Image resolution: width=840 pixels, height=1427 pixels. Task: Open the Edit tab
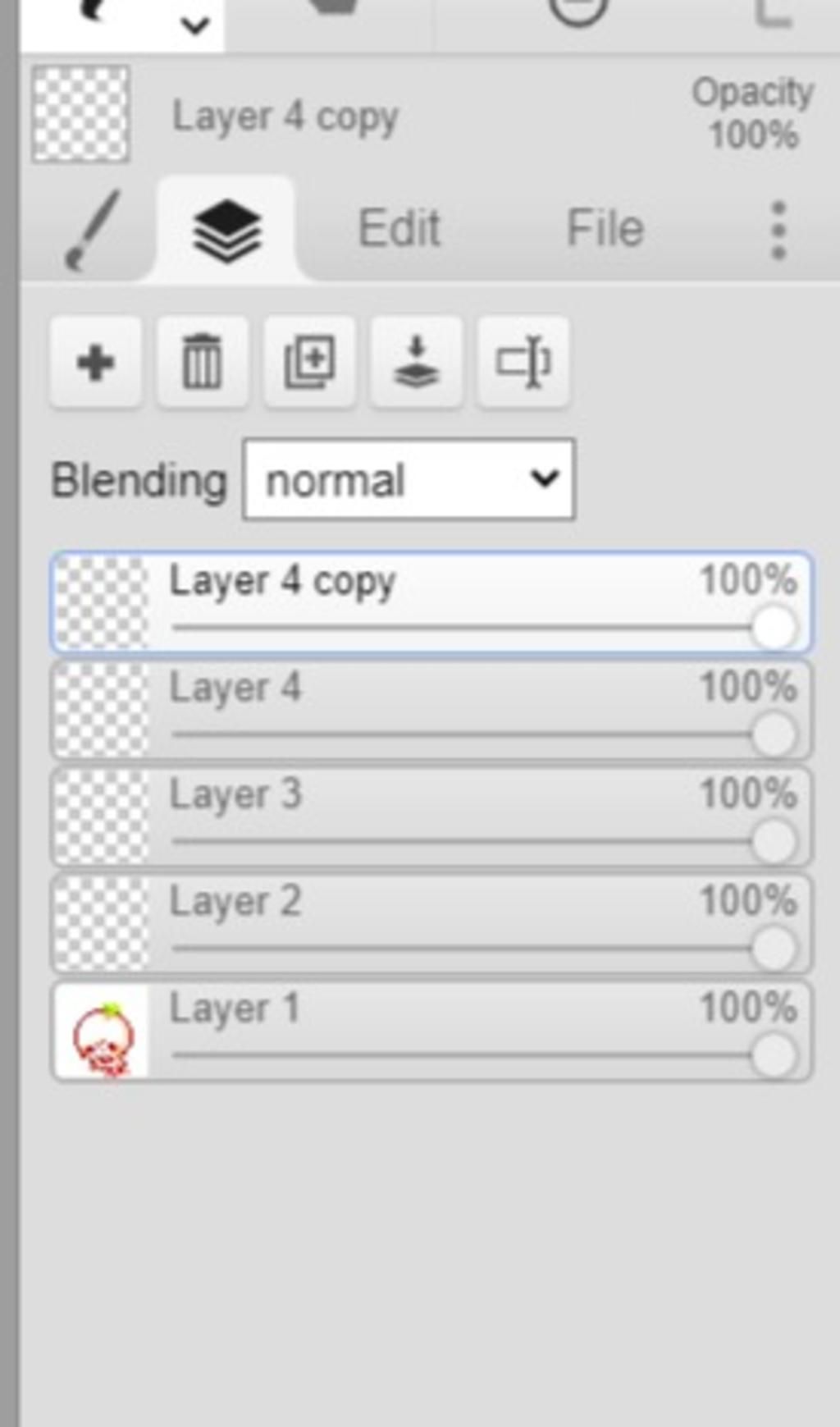tap(399, 228)
